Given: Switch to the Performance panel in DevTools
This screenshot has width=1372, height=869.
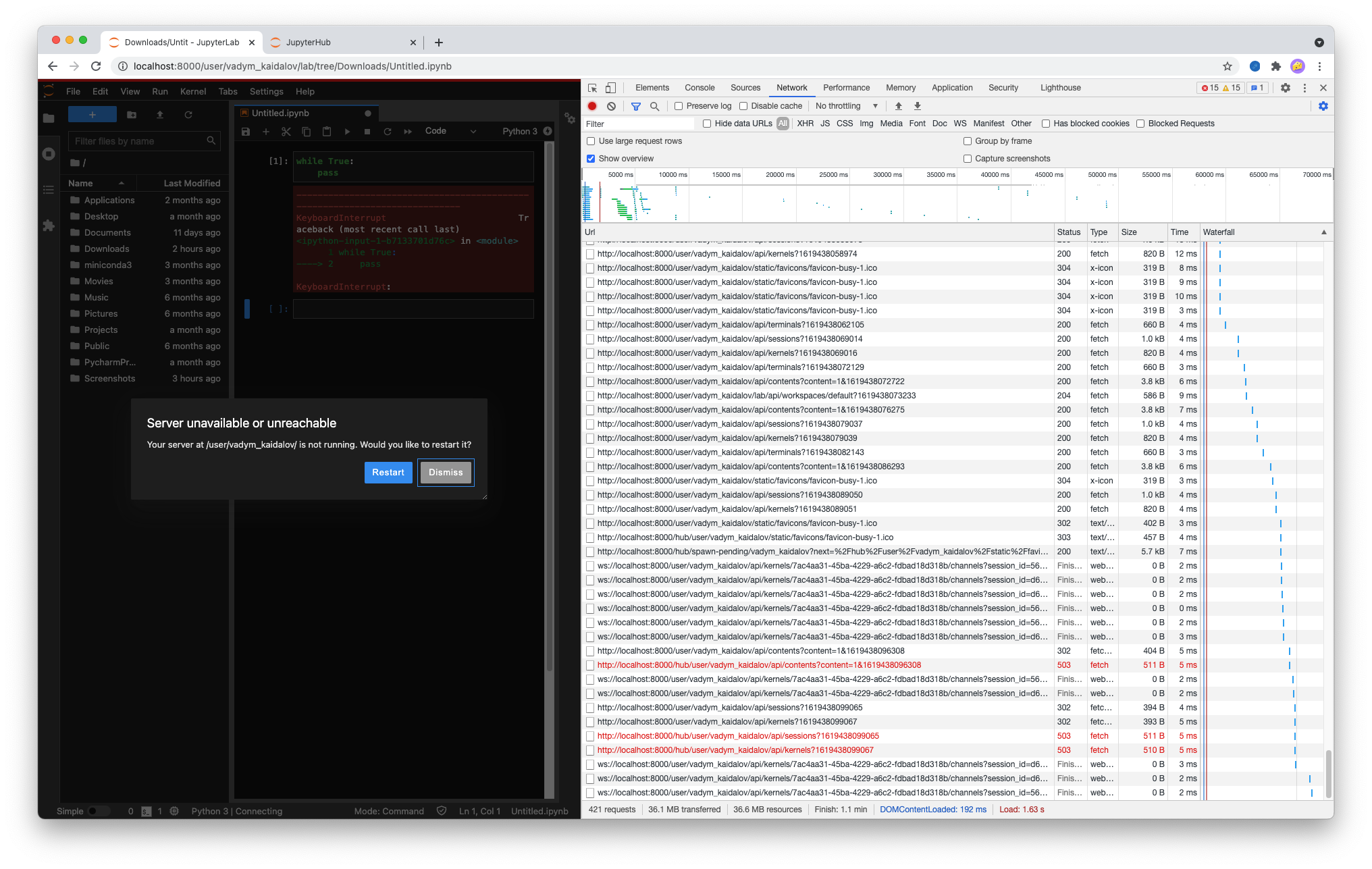Looking at the screenshot, I should point(846,88).
